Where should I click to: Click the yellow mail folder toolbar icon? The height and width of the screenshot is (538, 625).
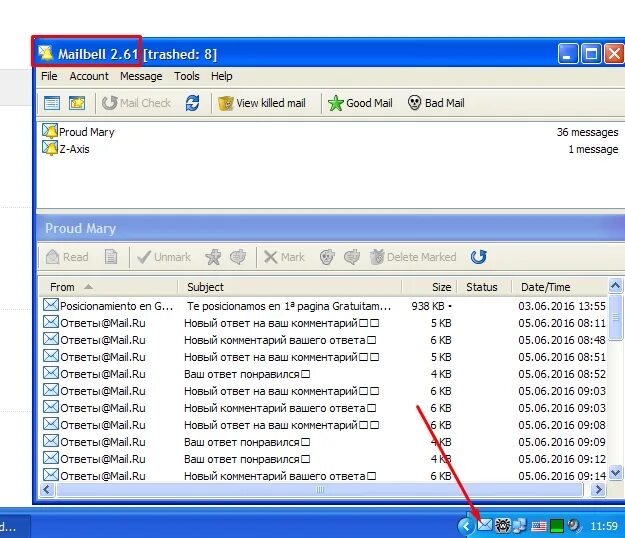pos(77,103)
